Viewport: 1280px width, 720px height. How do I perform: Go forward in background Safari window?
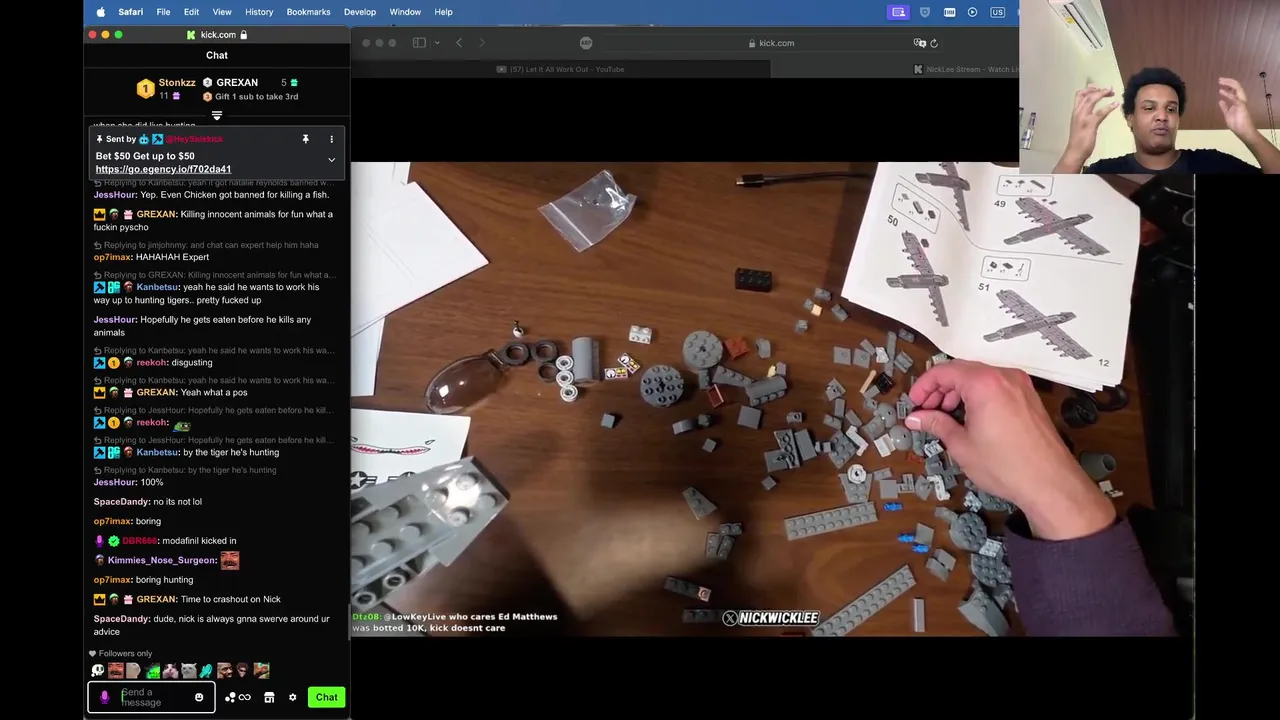[x=482, y=43]
